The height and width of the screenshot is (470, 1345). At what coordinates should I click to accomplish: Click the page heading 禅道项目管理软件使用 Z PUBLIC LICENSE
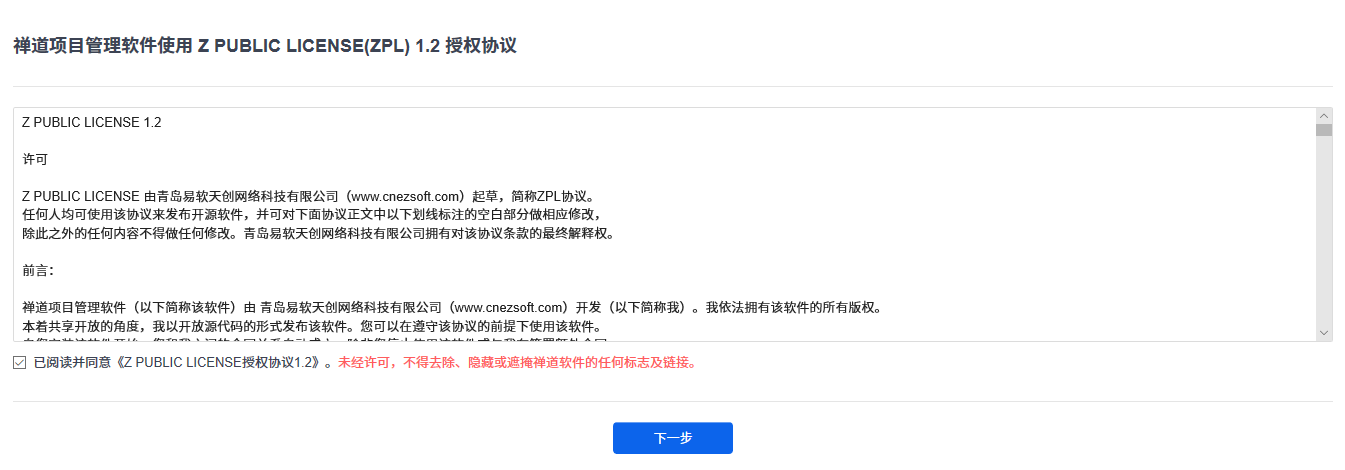point(265,46)
